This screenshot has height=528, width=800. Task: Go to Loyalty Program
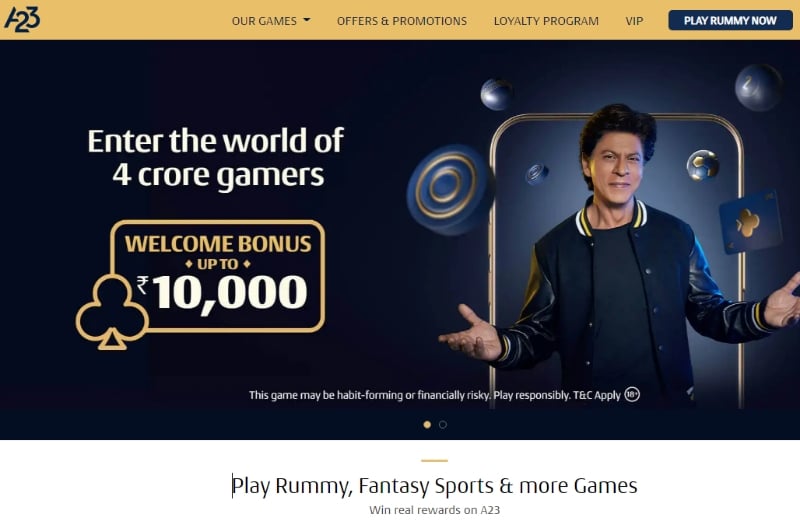pos(546,21)
